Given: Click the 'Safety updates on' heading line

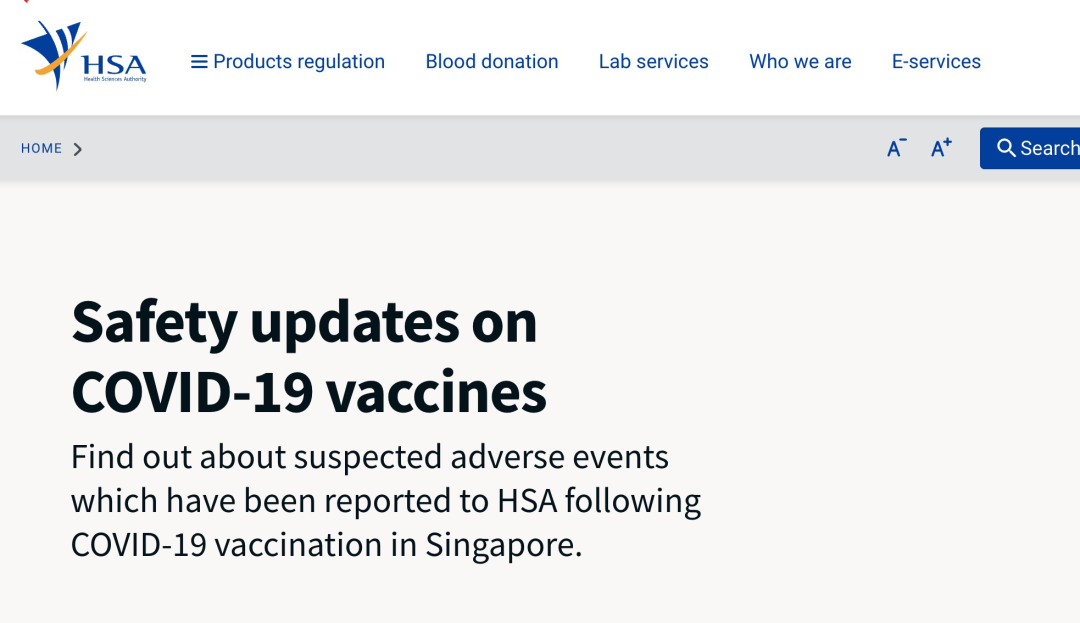Looking at the screenshot, I should (x=304, y=323).
